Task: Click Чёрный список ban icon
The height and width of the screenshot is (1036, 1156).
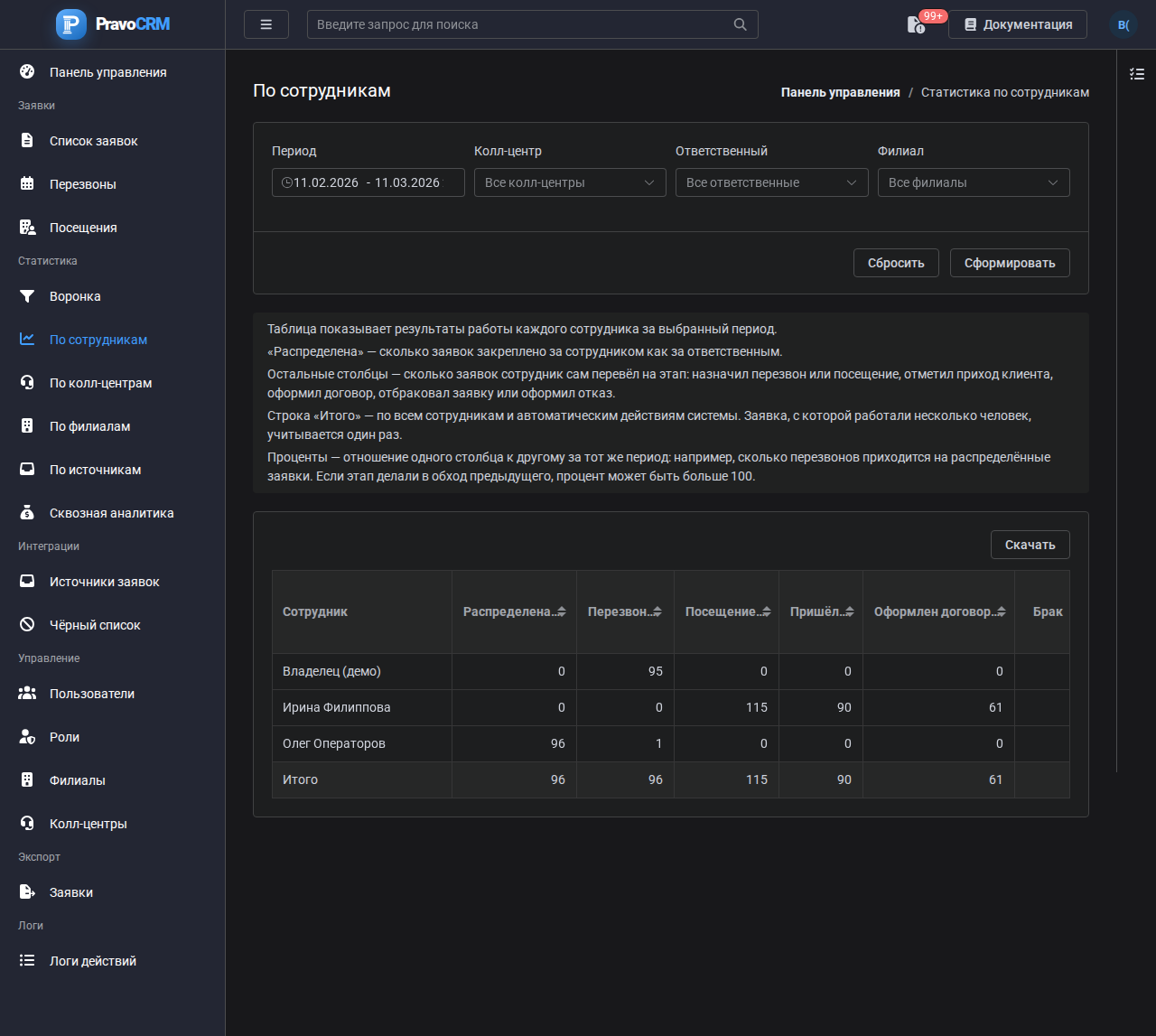Action: [x=27, y=625]
